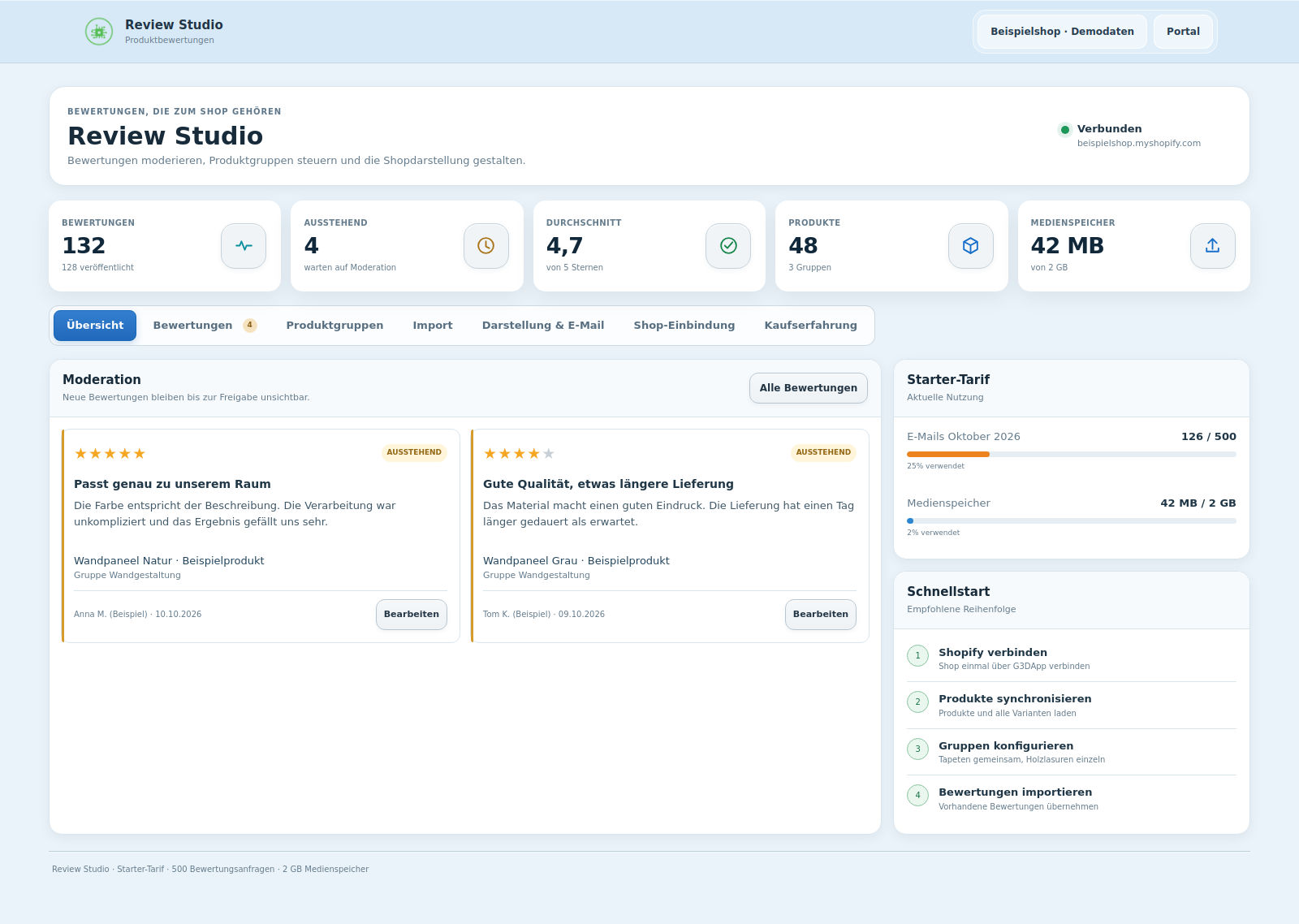Click the four-star rating of Tom's review
1299x924 pixels.
[519, 454]
